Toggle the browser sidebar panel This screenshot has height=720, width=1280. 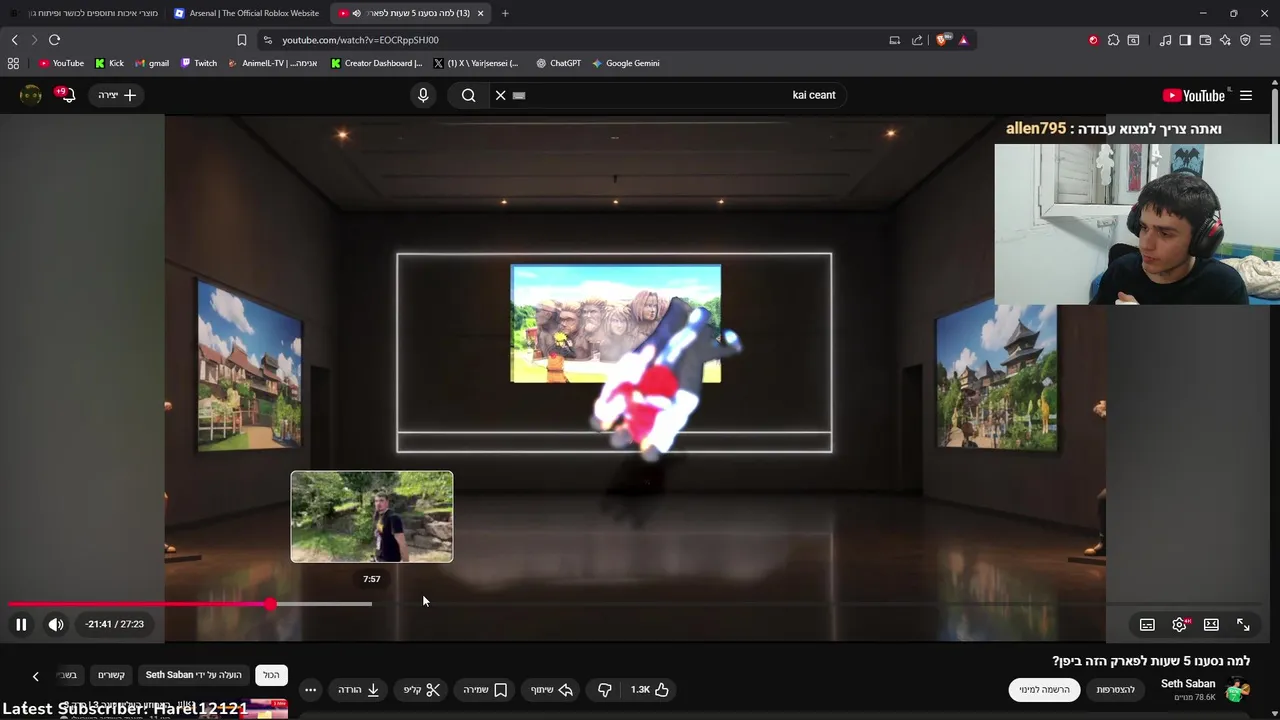click(1185, 40)
